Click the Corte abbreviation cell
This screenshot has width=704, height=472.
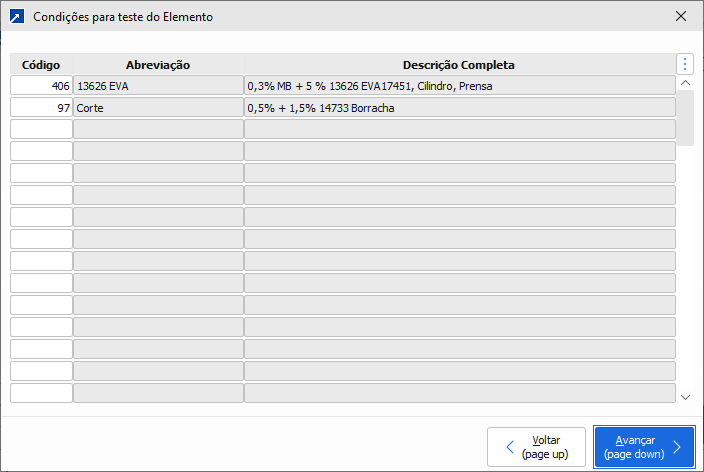pyautogui.click(x=158, y=107)
